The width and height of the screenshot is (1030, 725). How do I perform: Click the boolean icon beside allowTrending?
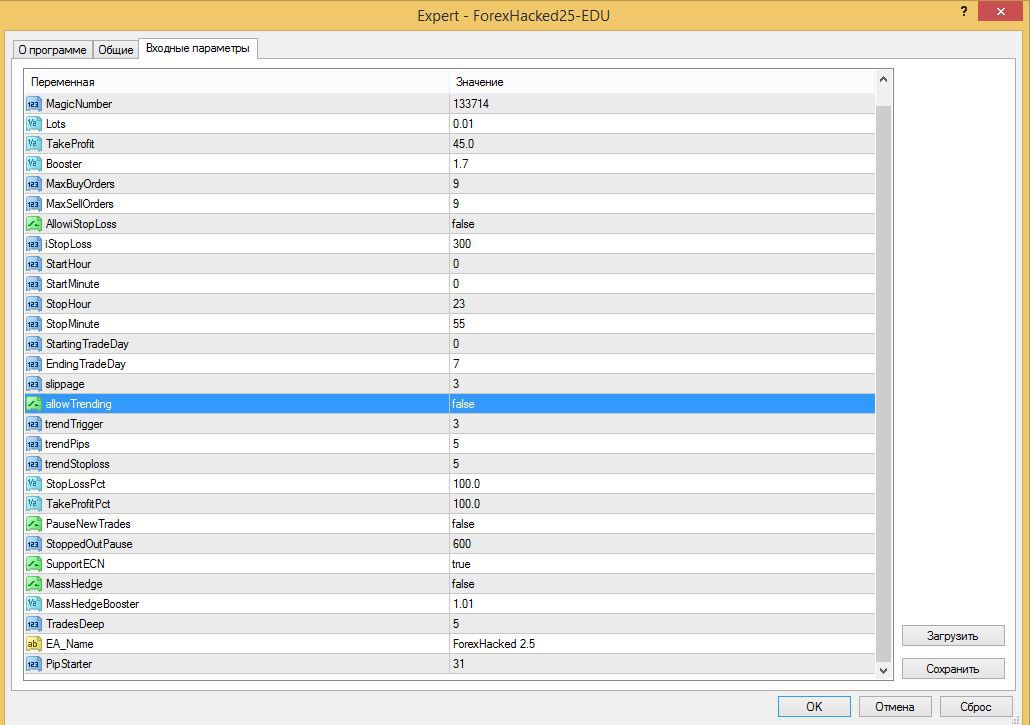[x=34, y=404]
